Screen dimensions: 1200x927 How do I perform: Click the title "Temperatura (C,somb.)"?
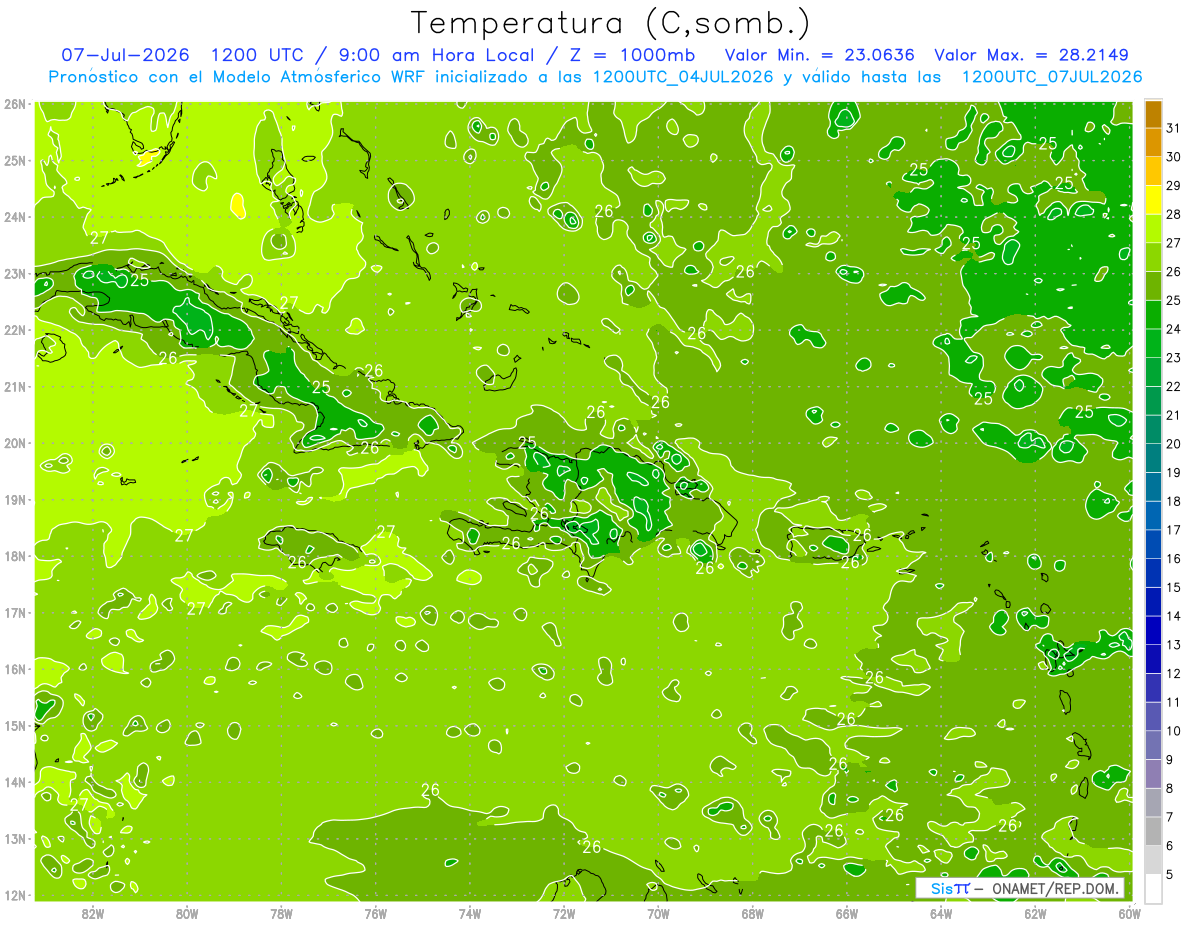coord(611,24)
